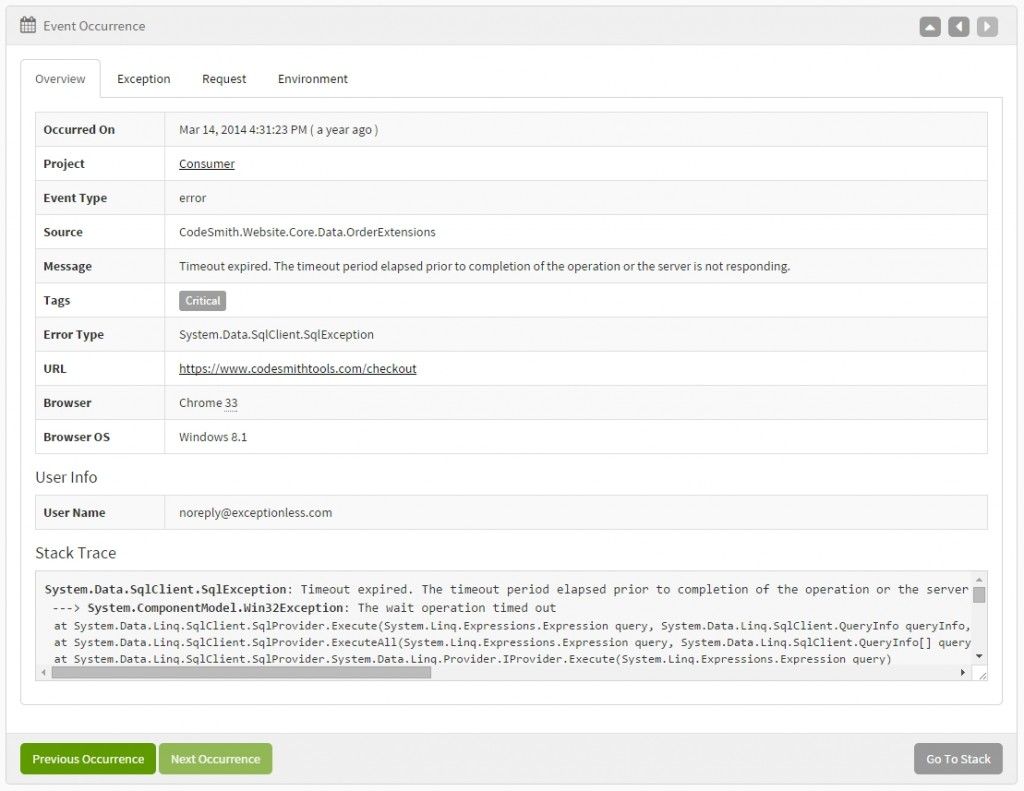Switch to the Environment tab
The width and height of the screenshot is (1024, 791).
coord(313,78)
